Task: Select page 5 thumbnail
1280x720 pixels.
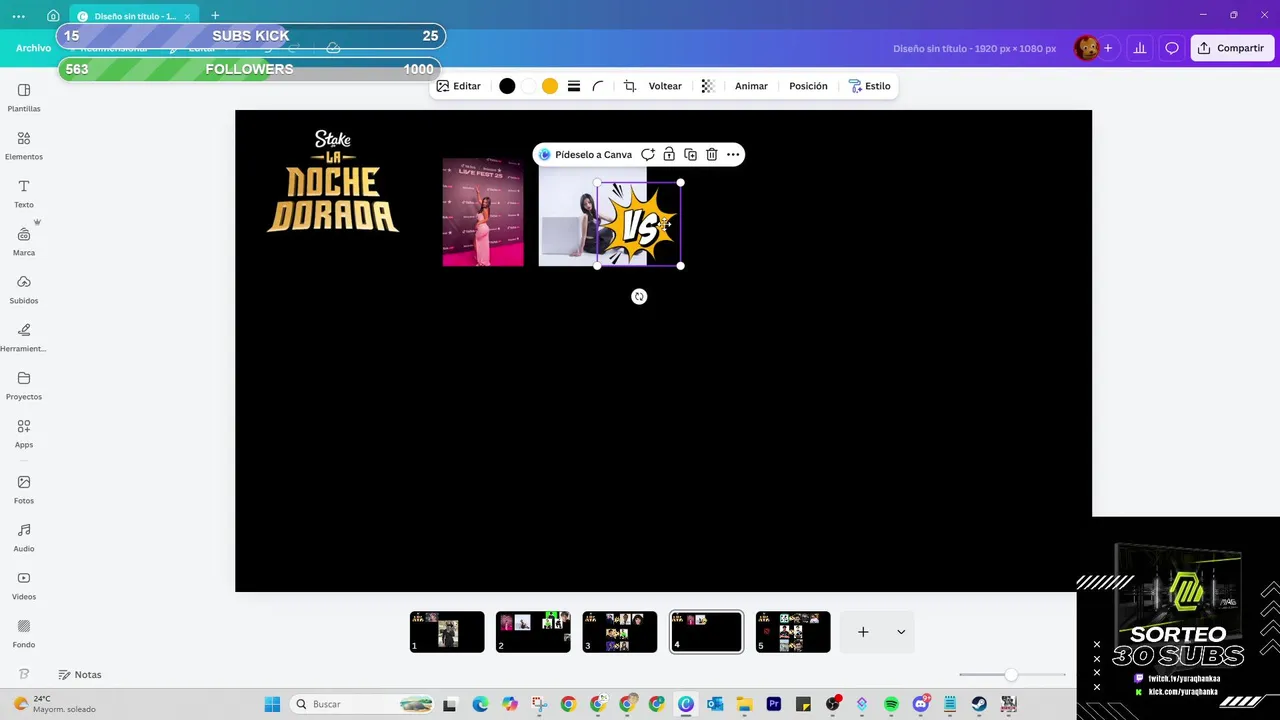Action: click(x=793, y=632)
